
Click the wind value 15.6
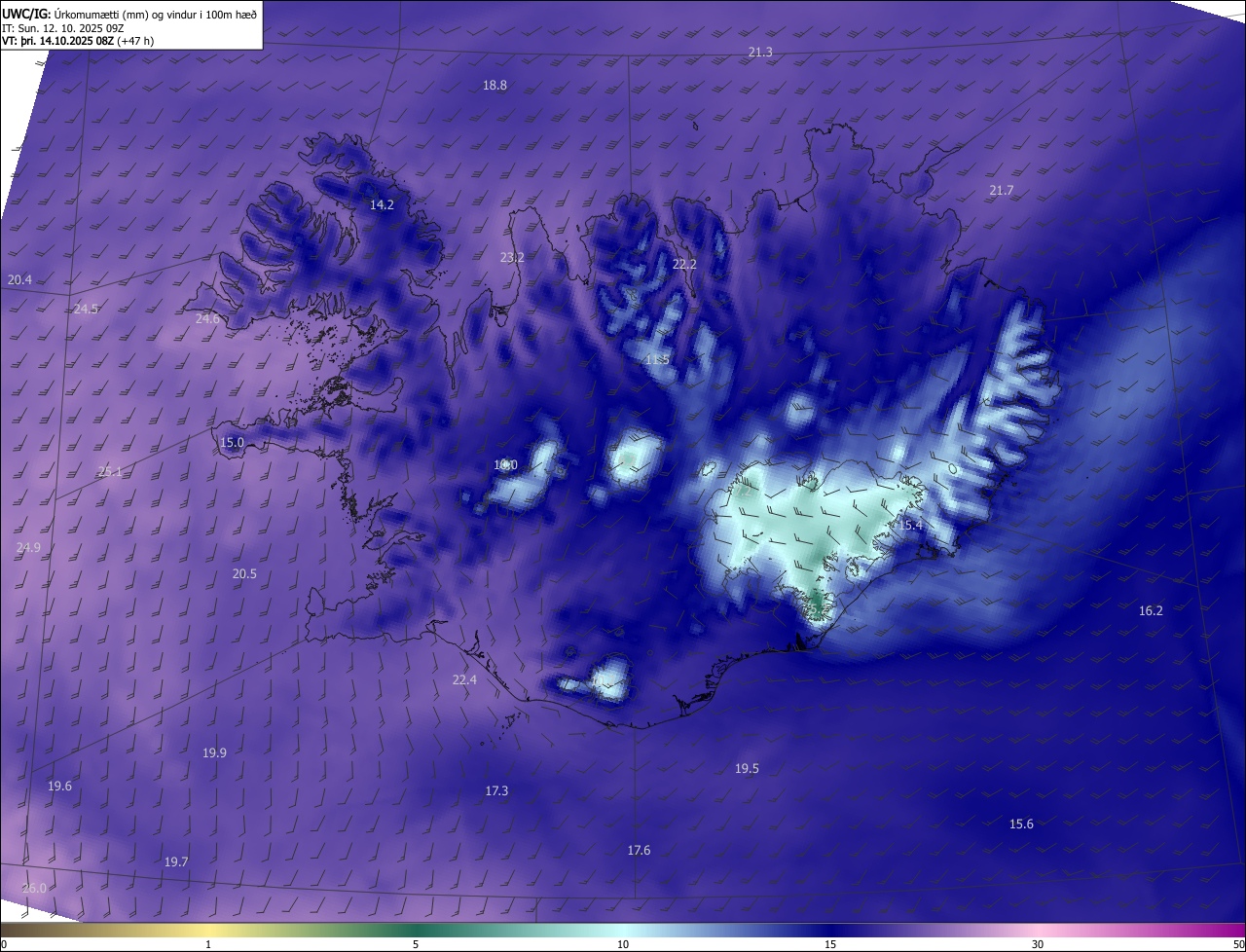pyautogui.click(x=1021, y=824)
